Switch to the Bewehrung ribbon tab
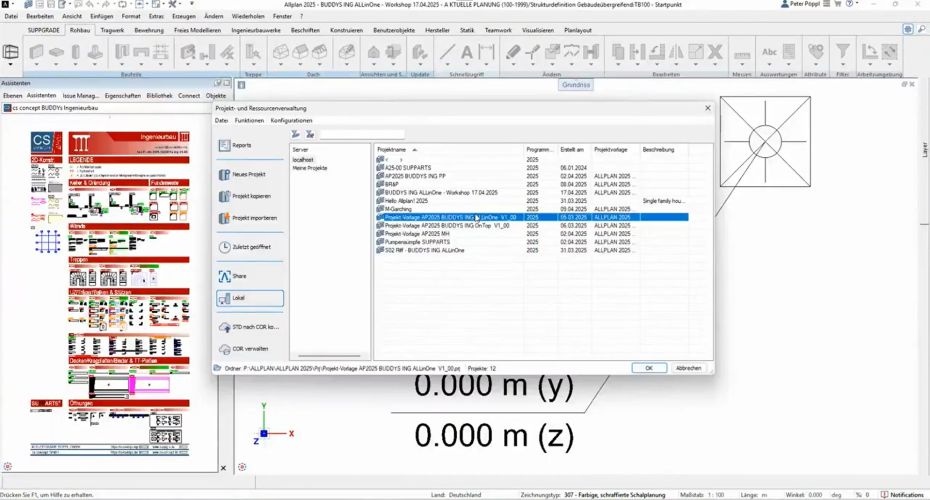Viewport: 930px width, 500px height. pos(149,30)
